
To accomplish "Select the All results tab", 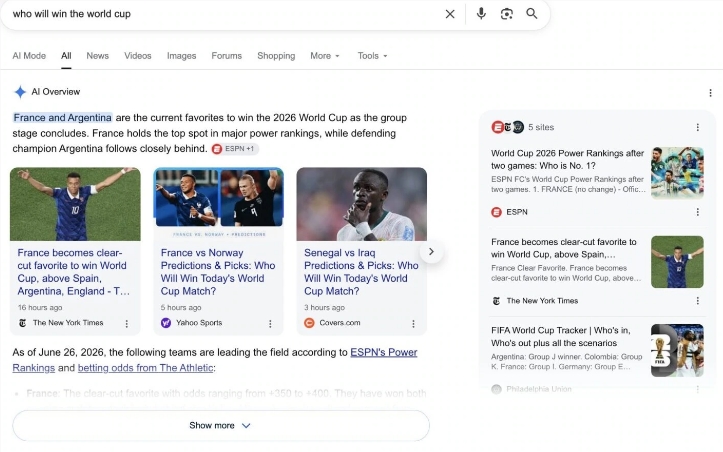I will pyautogui.click(x=66, y=56).
